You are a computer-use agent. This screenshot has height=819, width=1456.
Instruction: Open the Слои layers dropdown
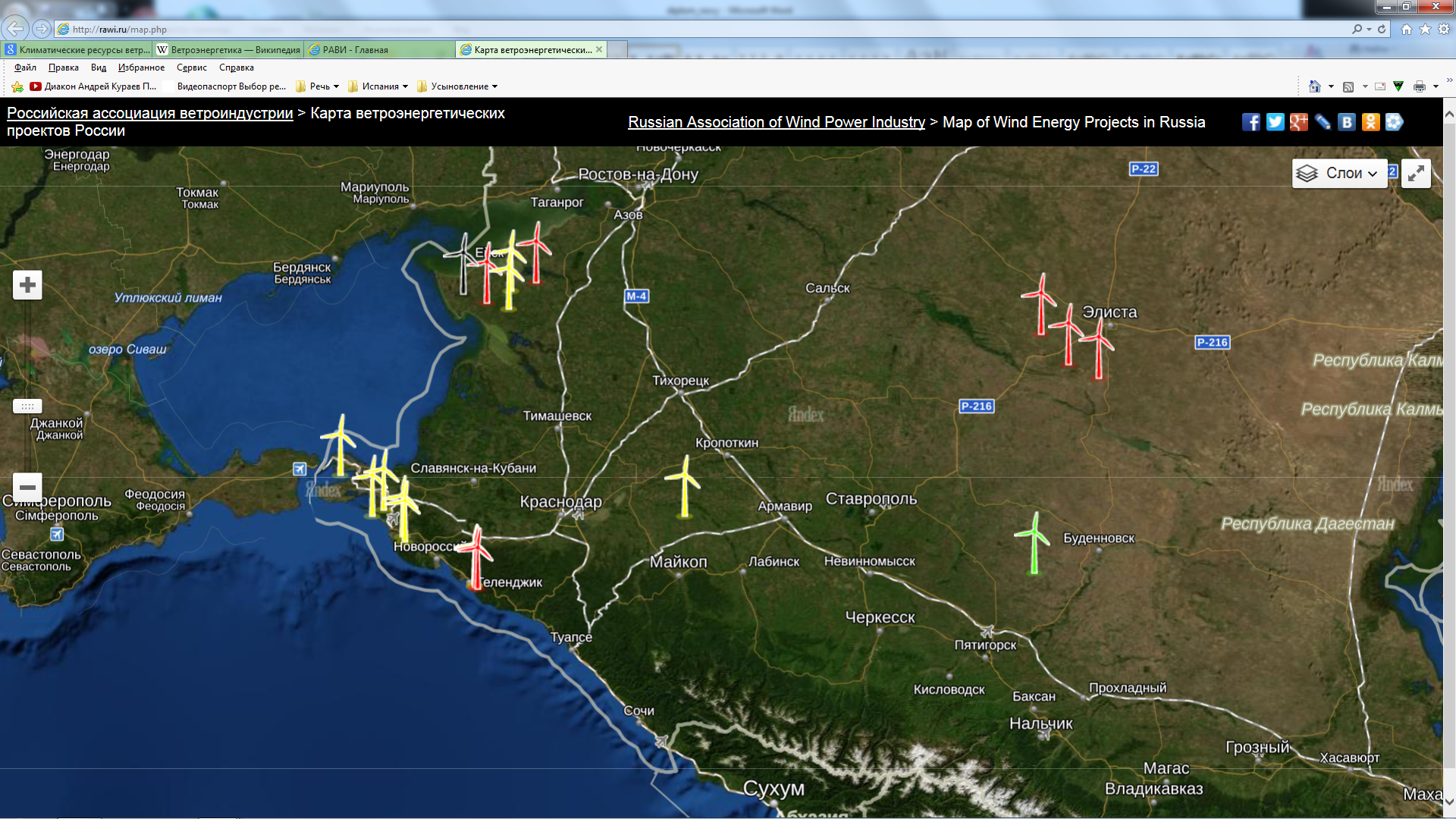1339,174
